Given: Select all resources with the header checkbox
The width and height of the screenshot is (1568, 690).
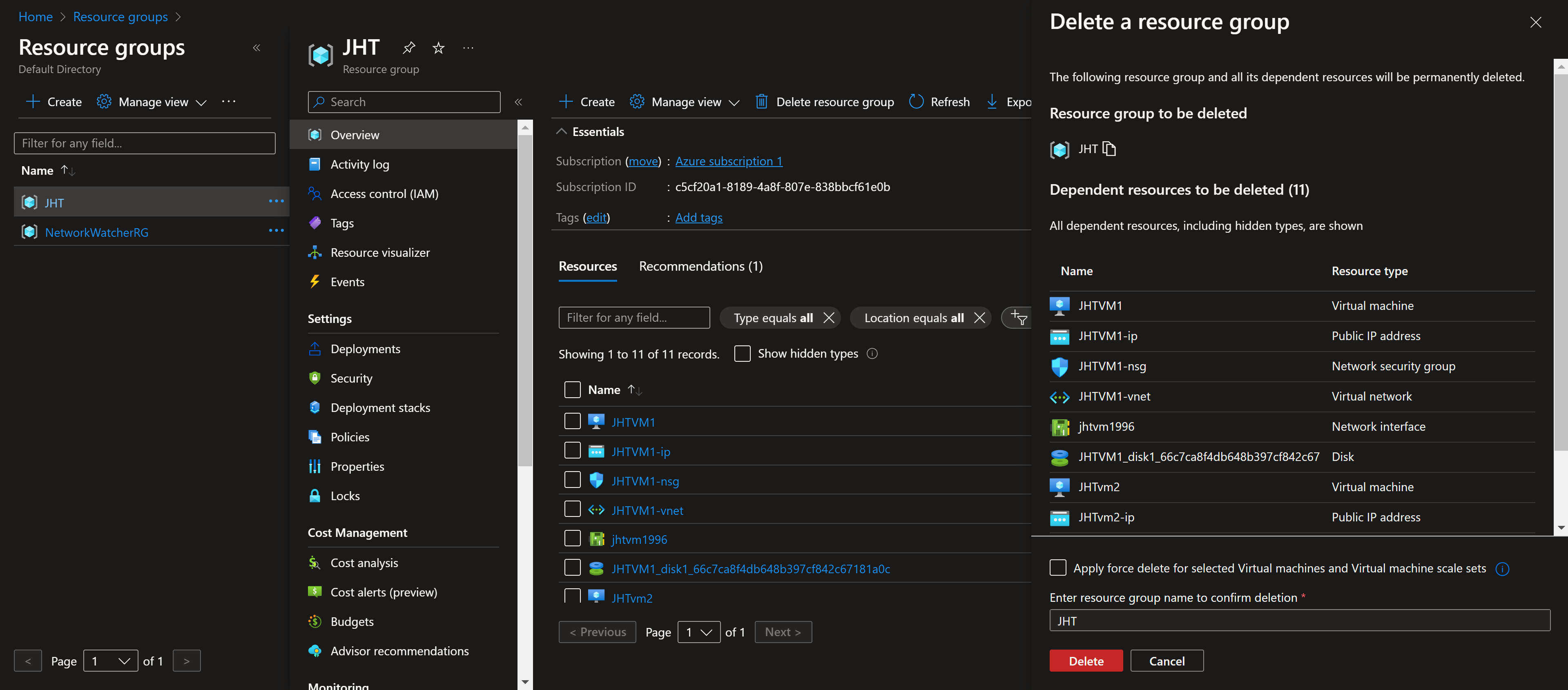Looking at the screenshot, I should tap(572, 390).
